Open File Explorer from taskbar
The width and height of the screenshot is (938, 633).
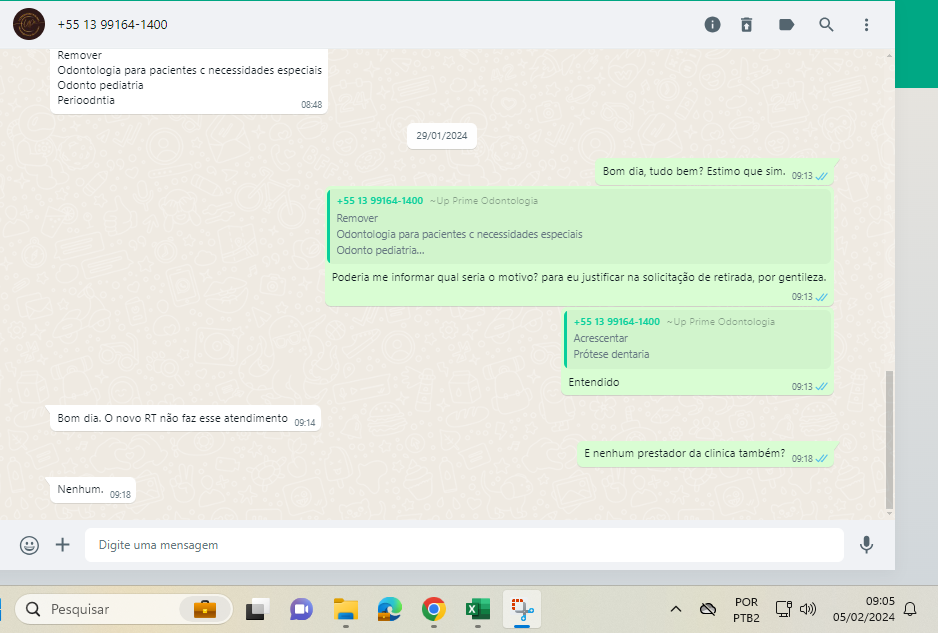345,609
